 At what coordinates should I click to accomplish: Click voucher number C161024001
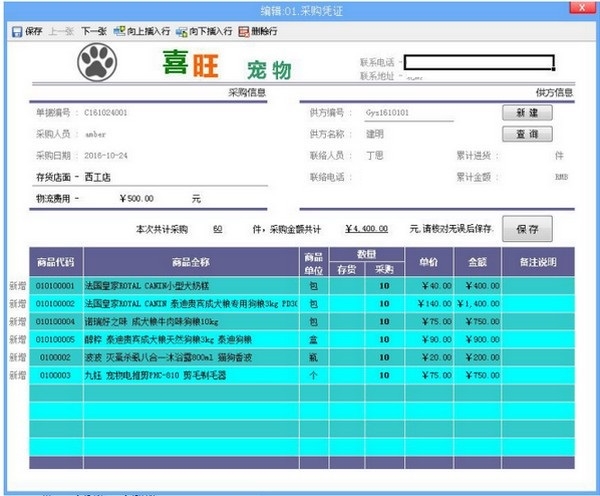click(x=106, y=113)
